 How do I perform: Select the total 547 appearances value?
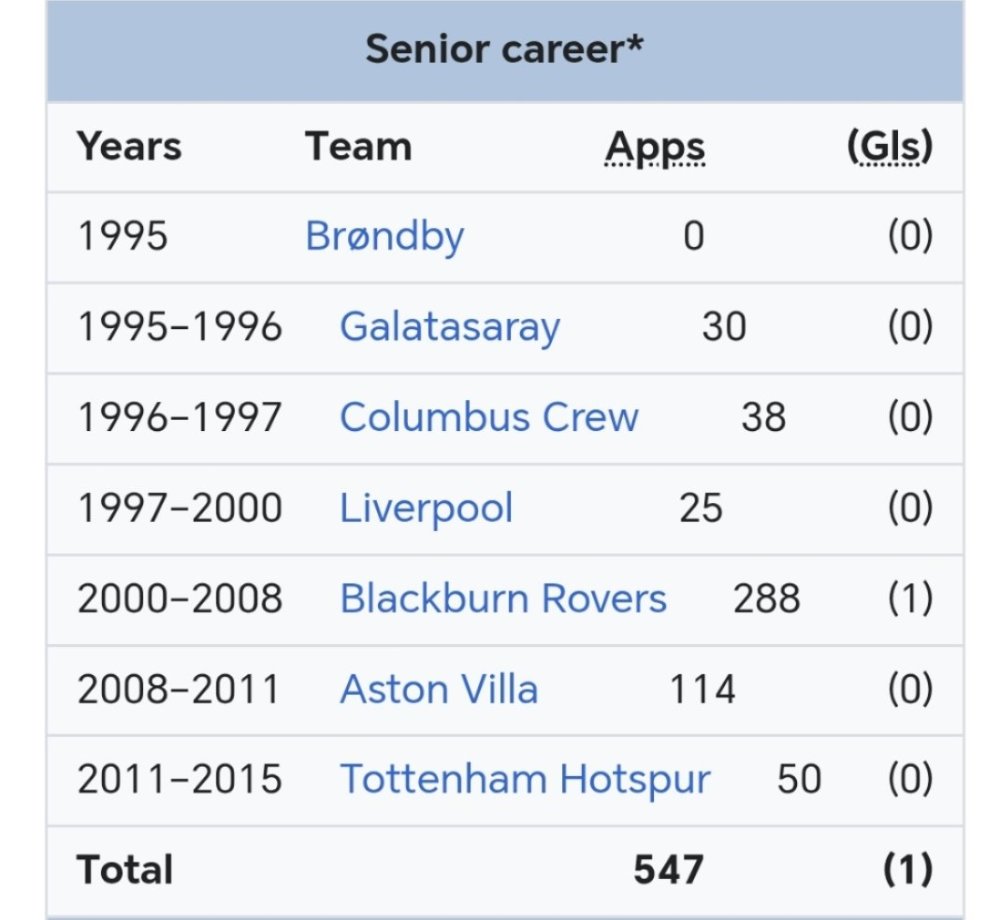[x=668, y=870]
